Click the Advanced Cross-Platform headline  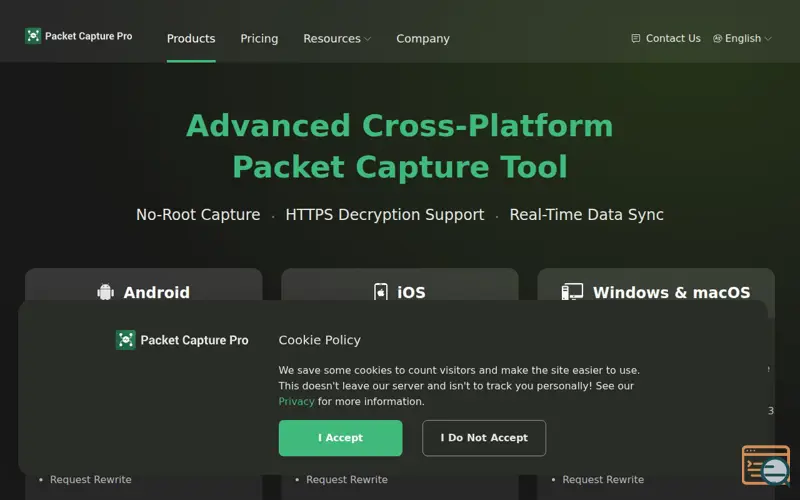(x=400, y=146)
